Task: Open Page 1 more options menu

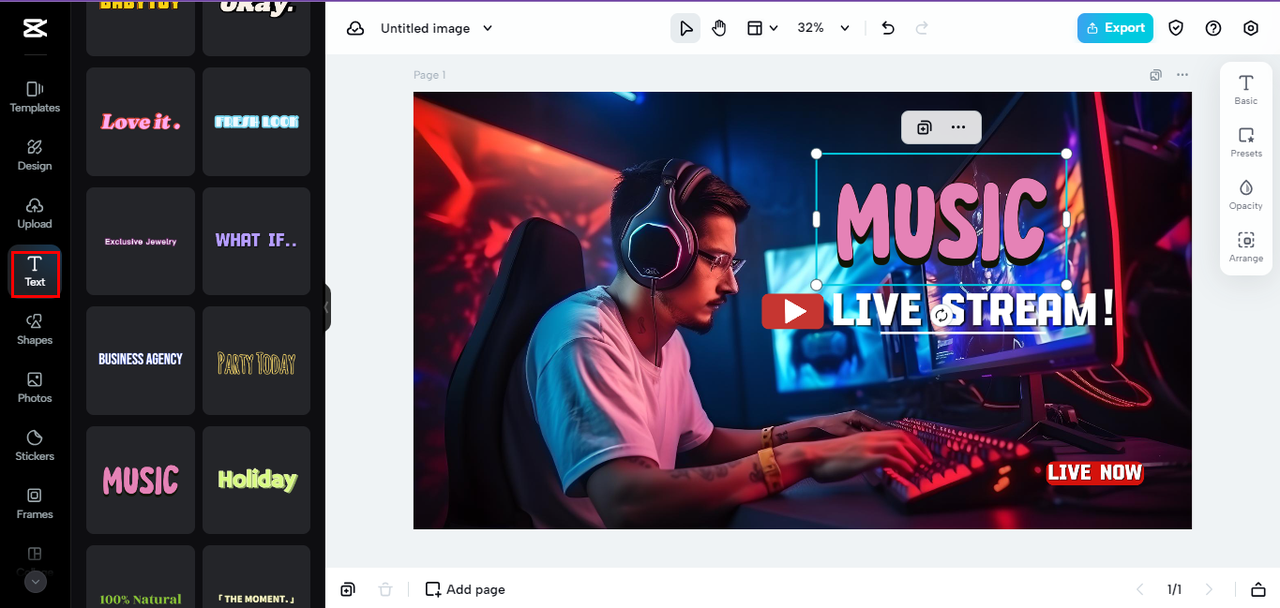Action: click(1182, 75)
